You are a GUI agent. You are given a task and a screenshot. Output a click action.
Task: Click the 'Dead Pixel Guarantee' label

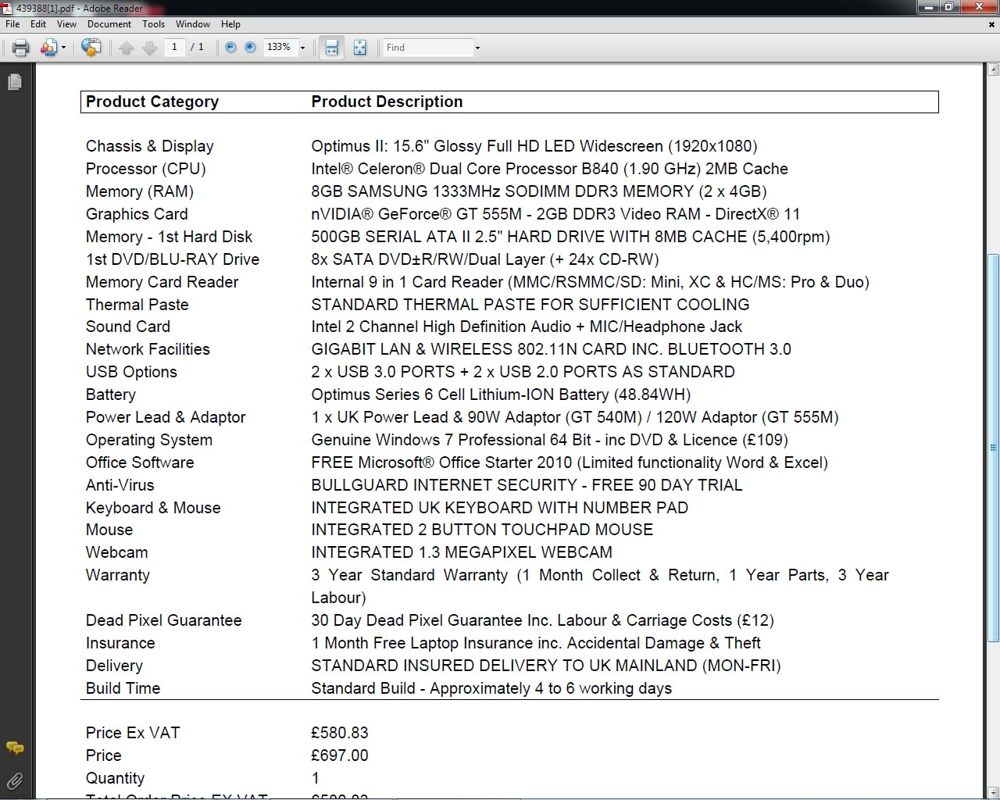tap(164, 621)
